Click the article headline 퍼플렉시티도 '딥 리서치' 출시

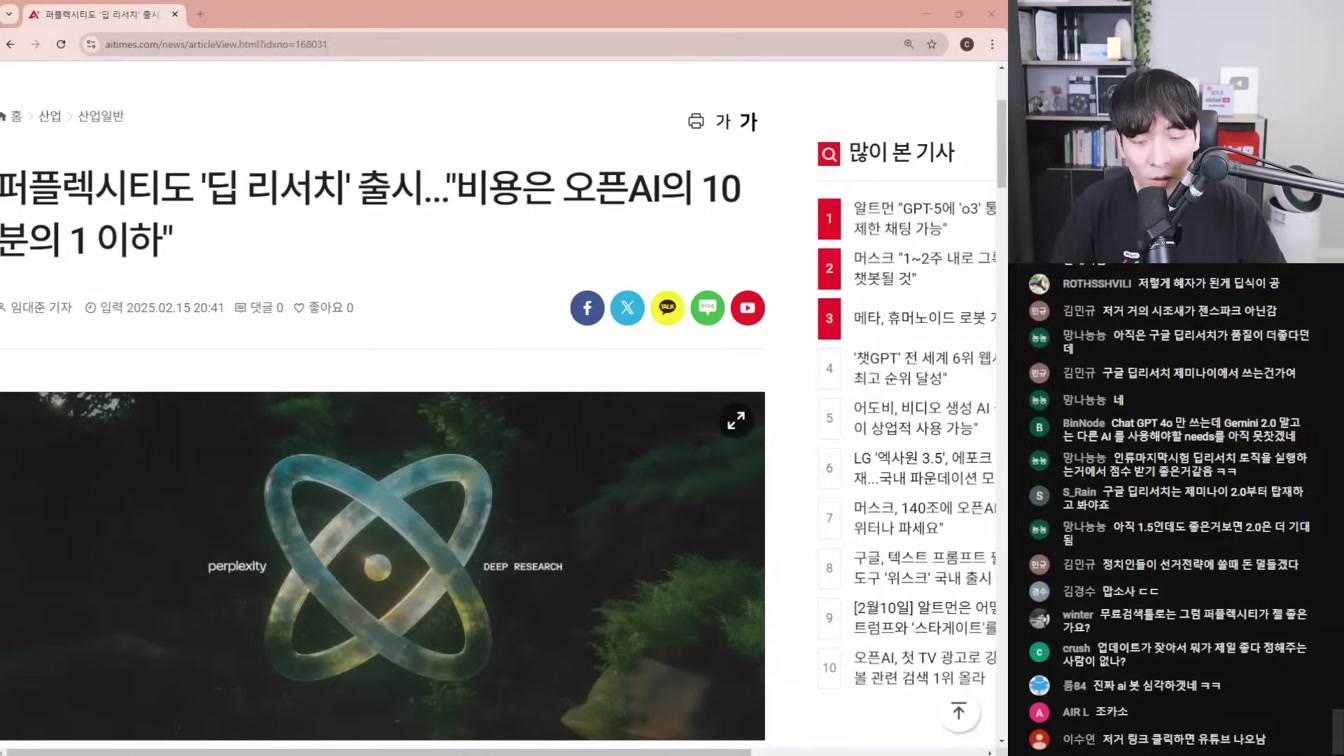tap(370, 214)
